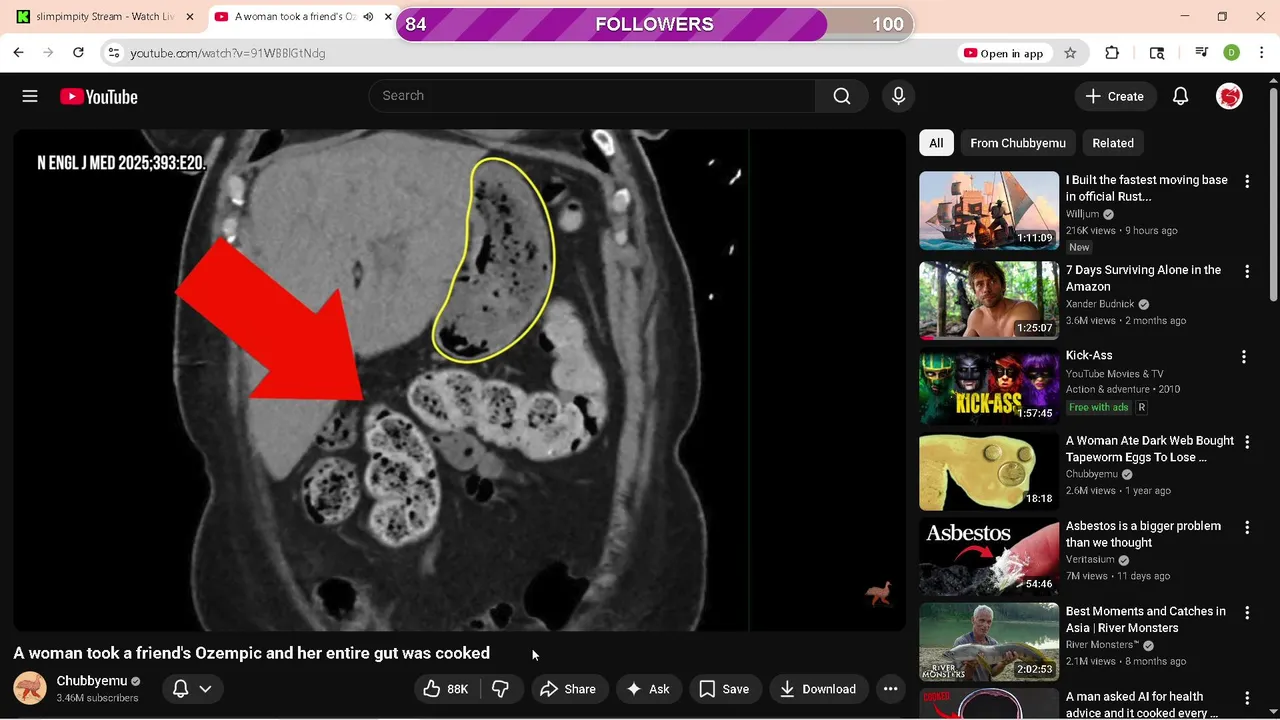Image resolution: width=1280 pixels, height=720 pixels.
Task: Open the Chrome three-dot menu
Action: [x=1261, y=53]
